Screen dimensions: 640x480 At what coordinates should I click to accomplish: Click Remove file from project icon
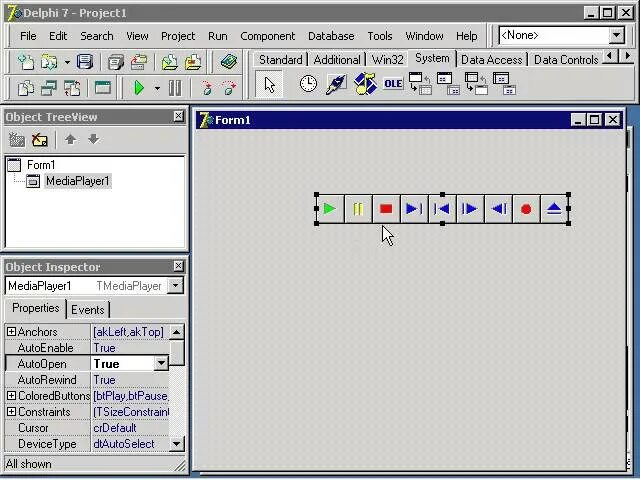(193, 62)
